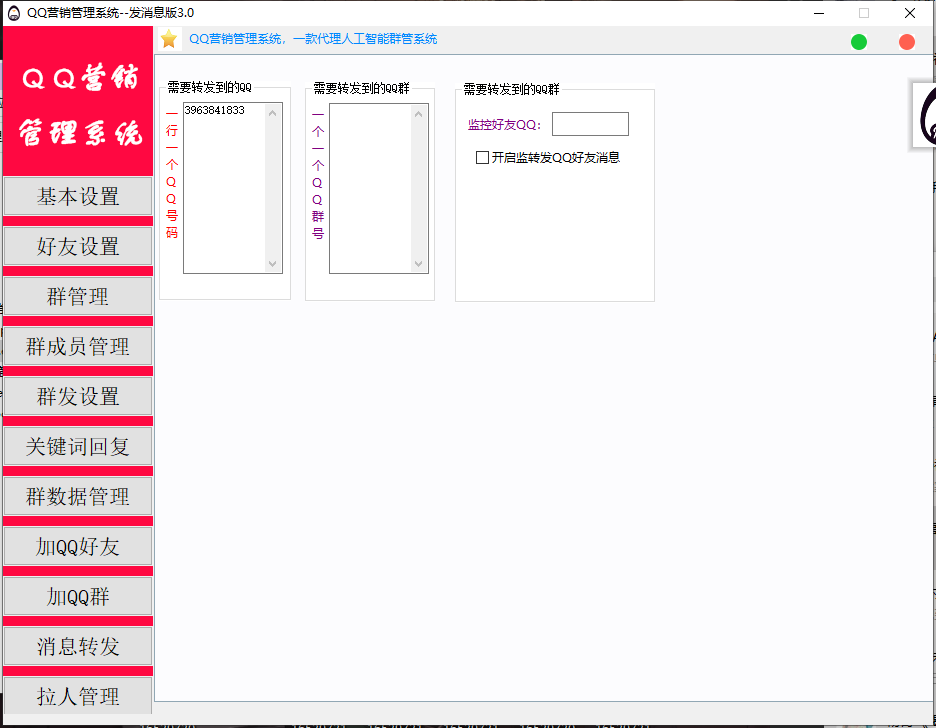Open 拉人管理 section
The image size is (936, 728).
pos(78,696)
